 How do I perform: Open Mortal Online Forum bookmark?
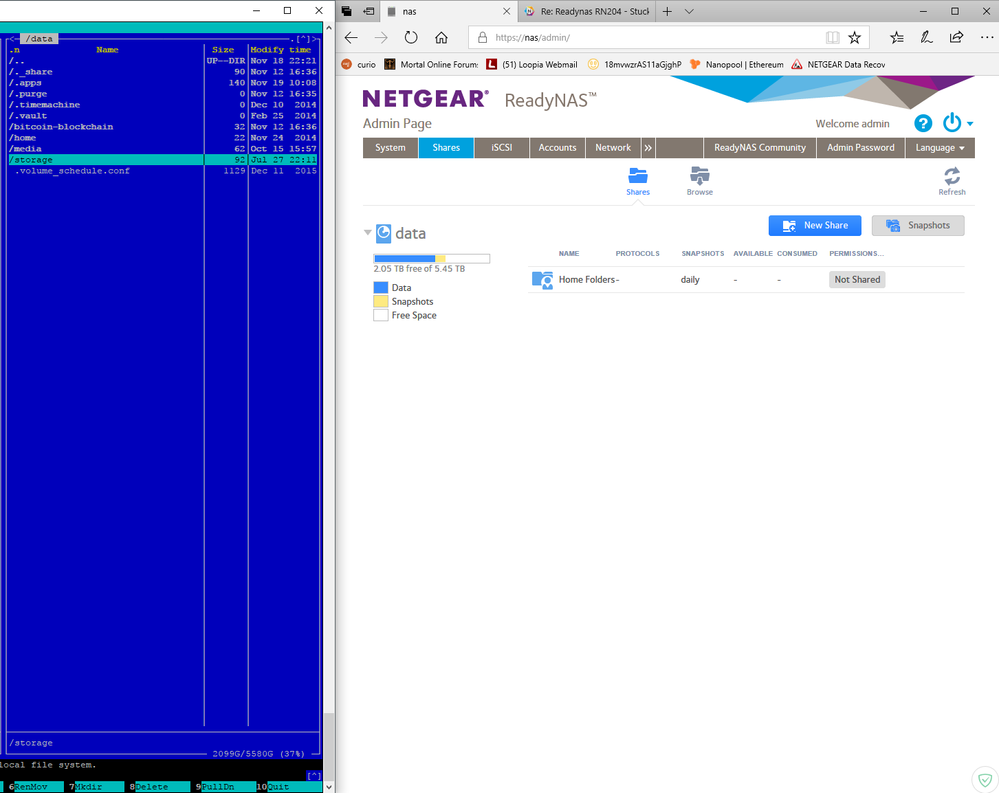(431, 64)
